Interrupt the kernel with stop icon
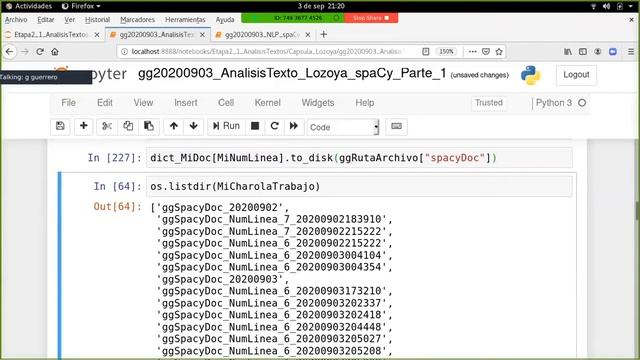This screenshot has width=640, height=360. click(x=255, y=126)
